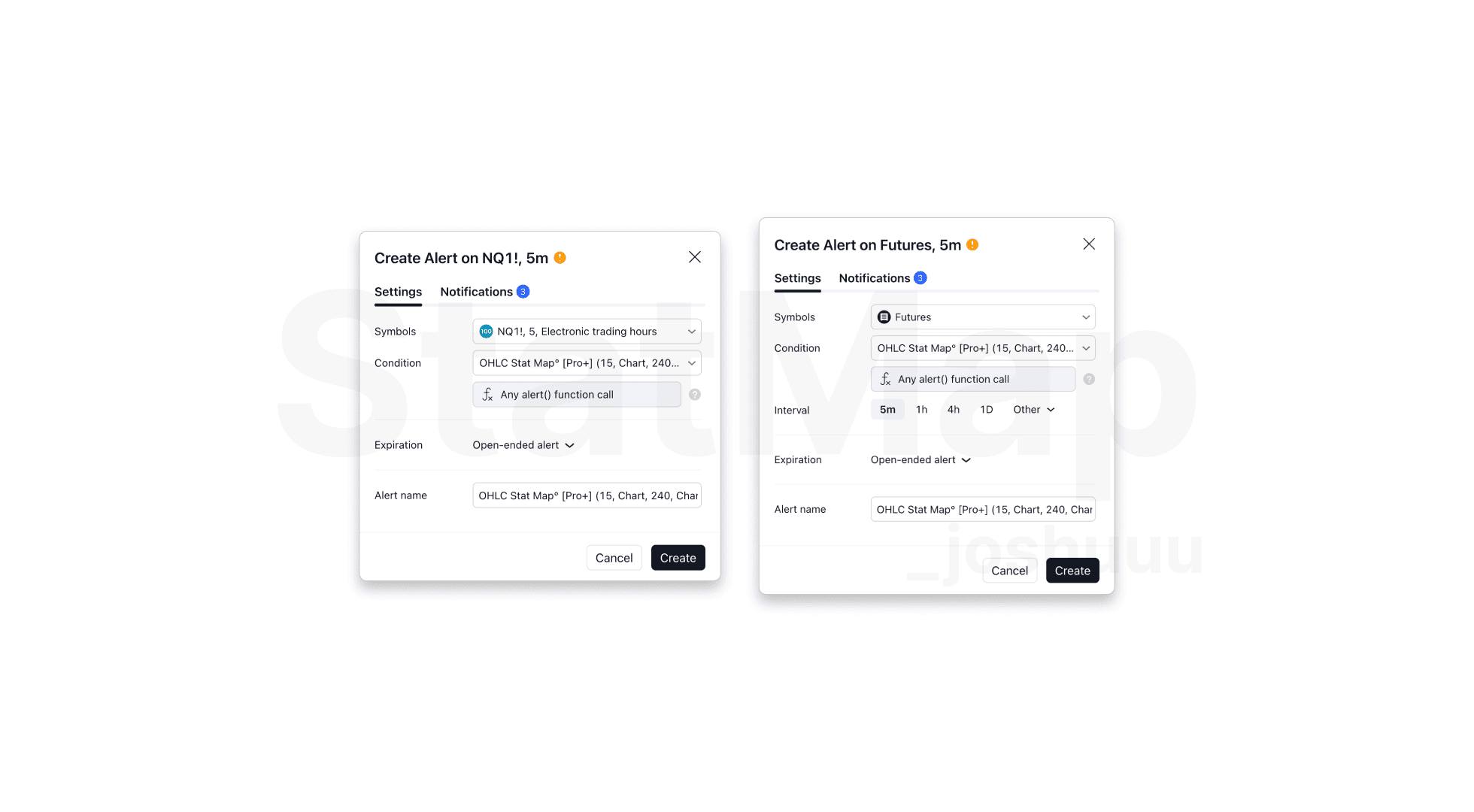Expand the Other interval dropdown in right dialog
Viewport: 1474px width, 812px height.
tap(1033, 409)
